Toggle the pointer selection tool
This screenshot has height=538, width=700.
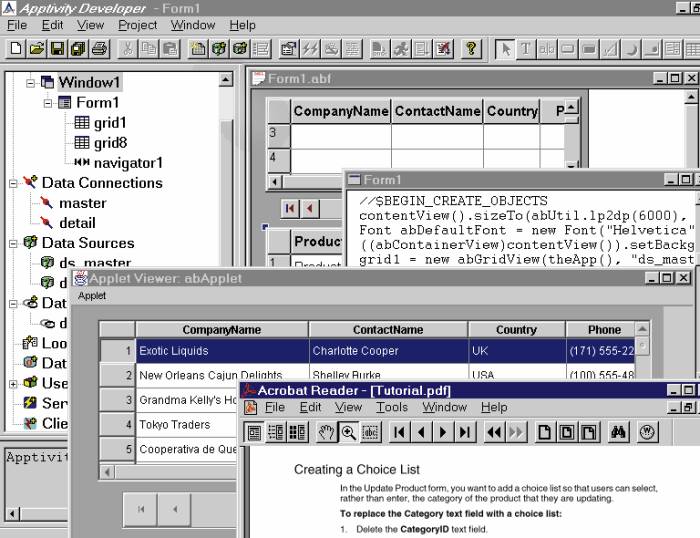pos(505,48)
